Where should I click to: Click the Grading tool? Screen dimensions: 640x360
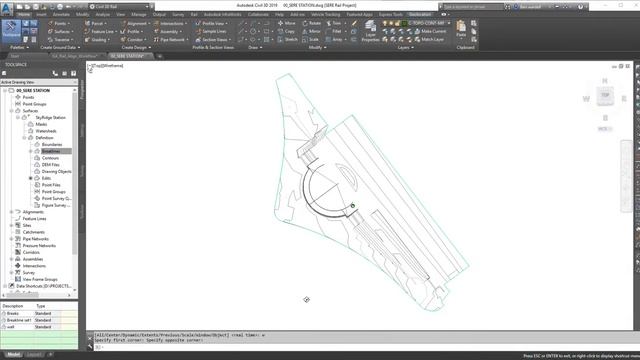point(97,40)
